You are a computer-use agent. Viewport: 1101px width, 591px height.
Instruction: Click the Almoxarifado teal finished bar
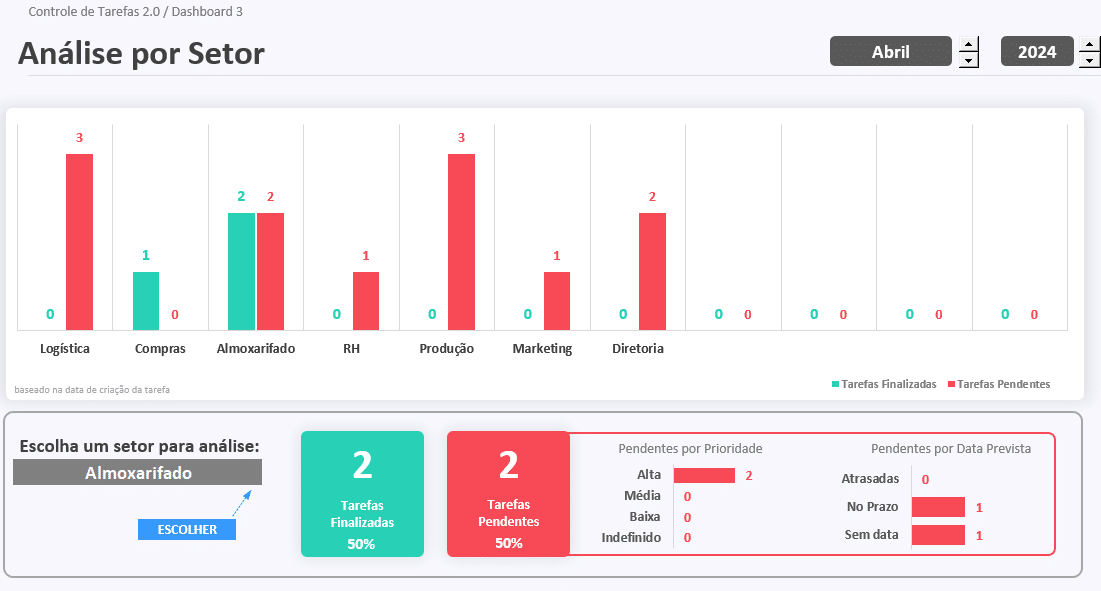(x=242, y=272)
